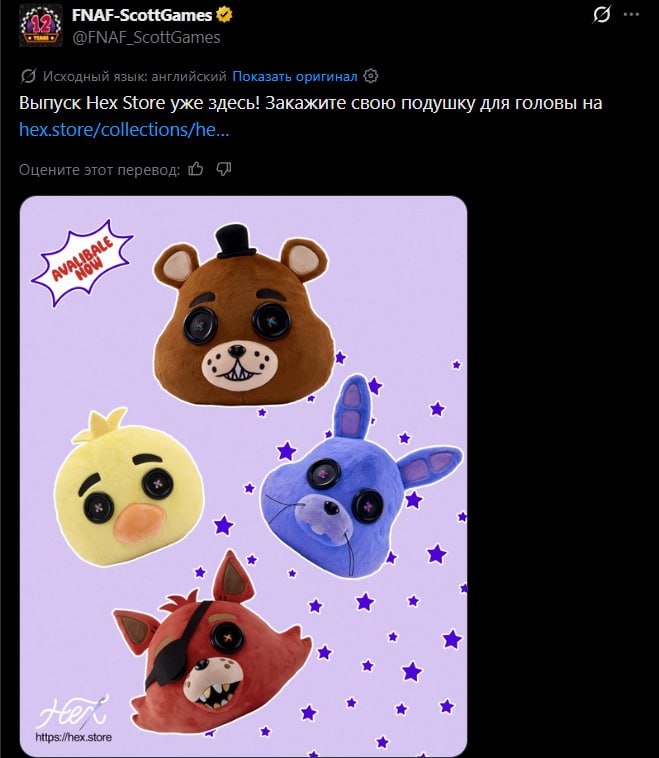Click the Freddy bear pillow in image
Viewport: 659px width, 758px height.
point(242,315)
